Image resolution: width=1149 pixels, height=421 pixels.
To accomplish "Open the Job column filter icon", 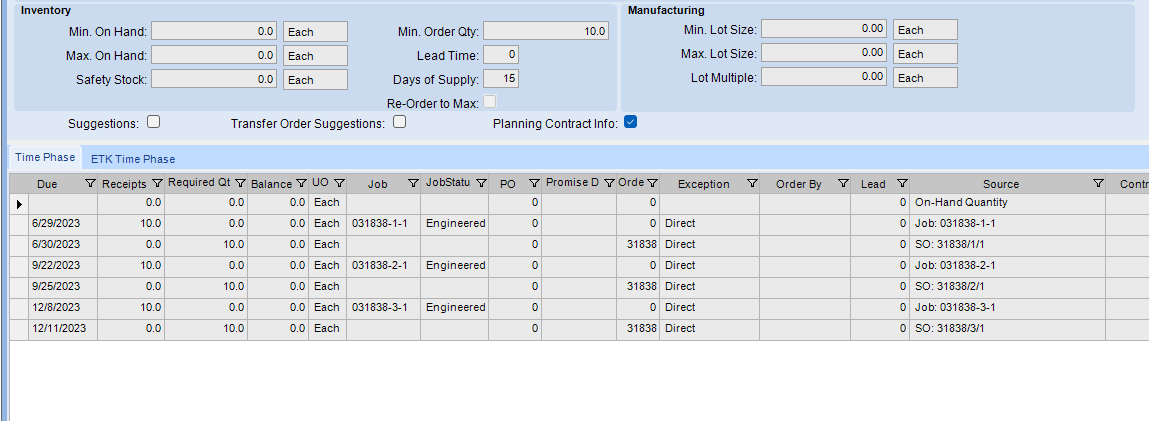I will [413, 183].
